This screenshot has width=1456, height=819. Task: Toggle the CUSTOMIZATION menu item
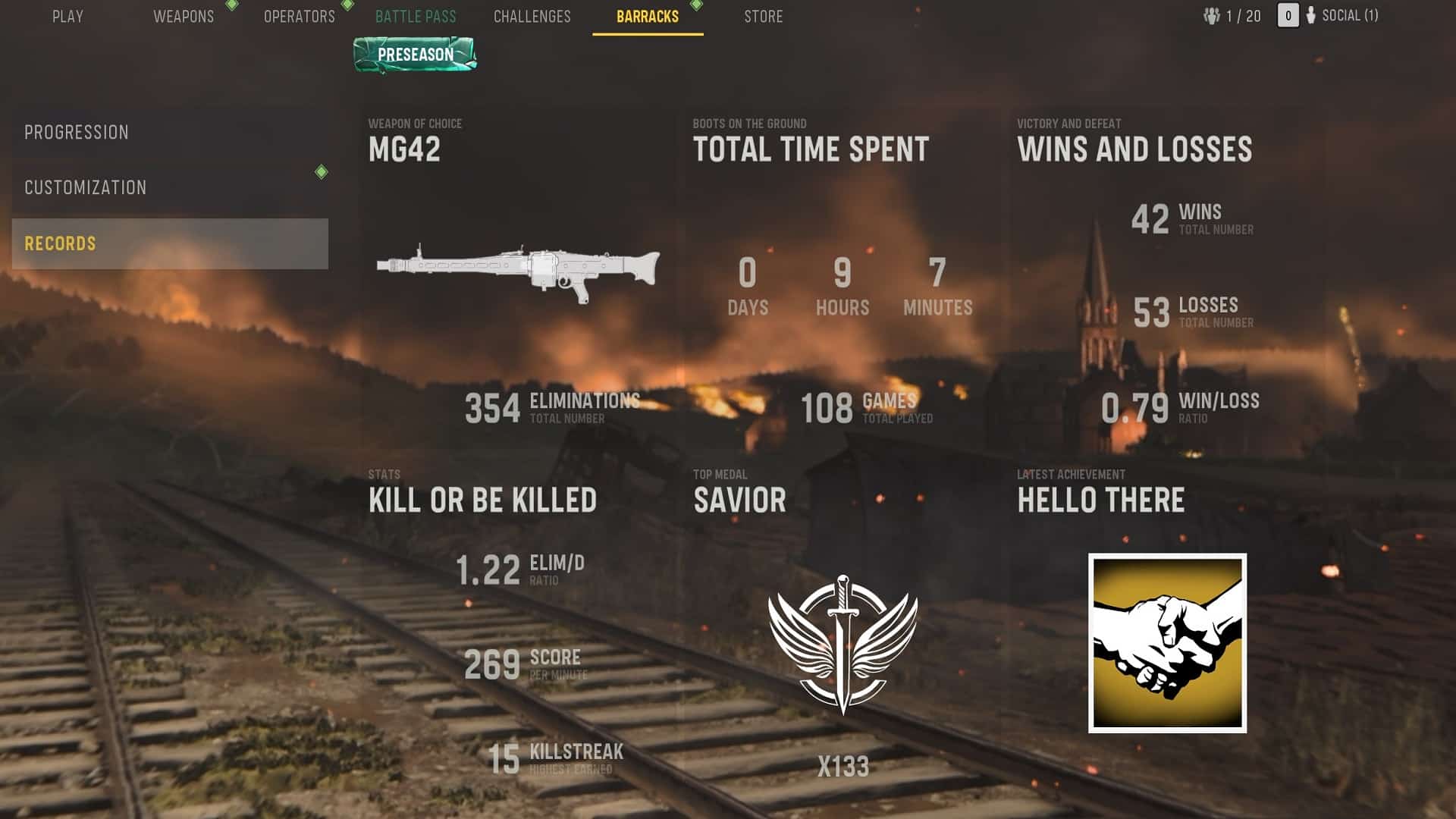pos(85,188)
